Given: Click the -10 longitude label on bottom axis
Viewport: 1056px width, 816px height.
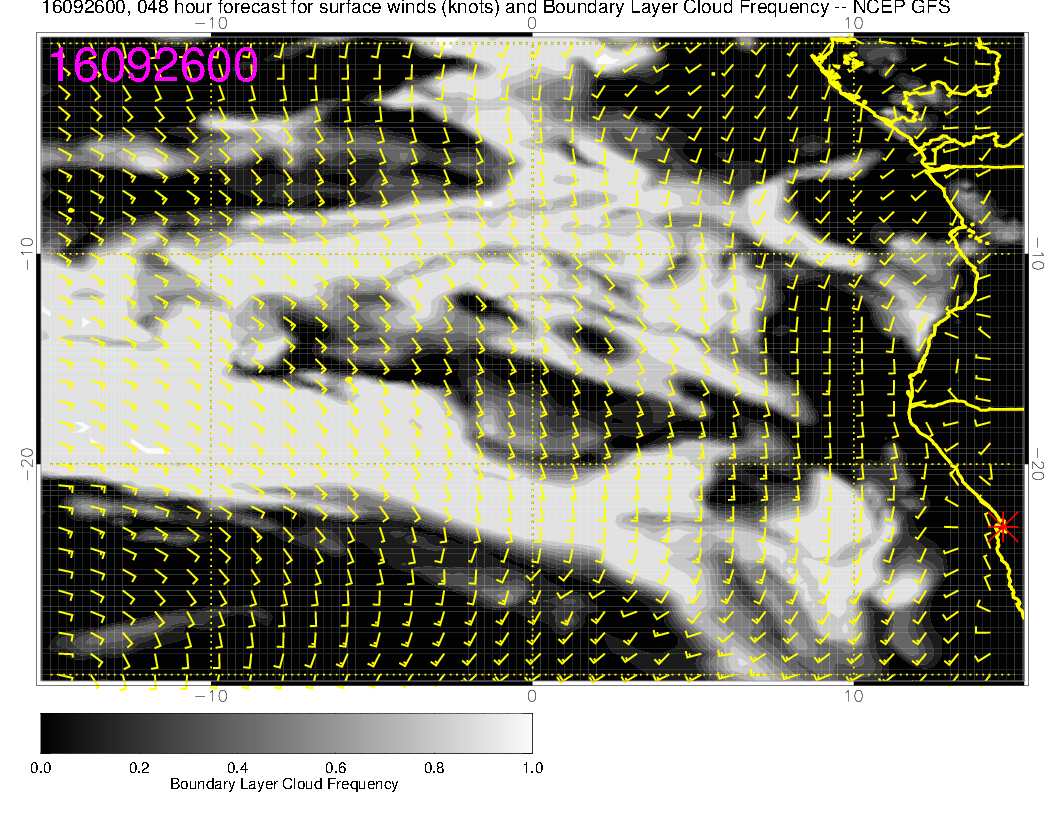Looking at the screenshot, I should (211, 696).
